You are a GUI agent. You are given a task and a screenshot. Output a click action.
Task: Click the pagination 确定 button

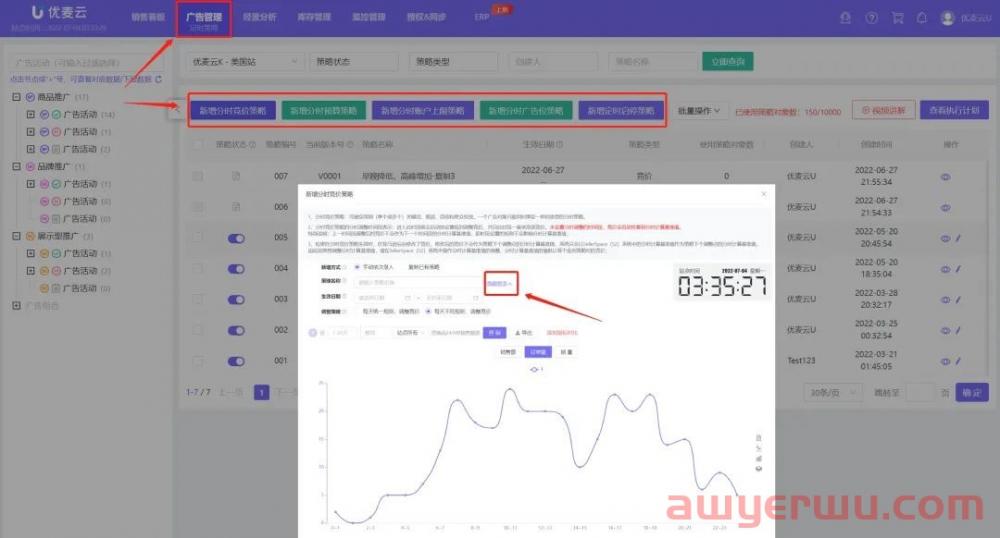coord(971,393)
